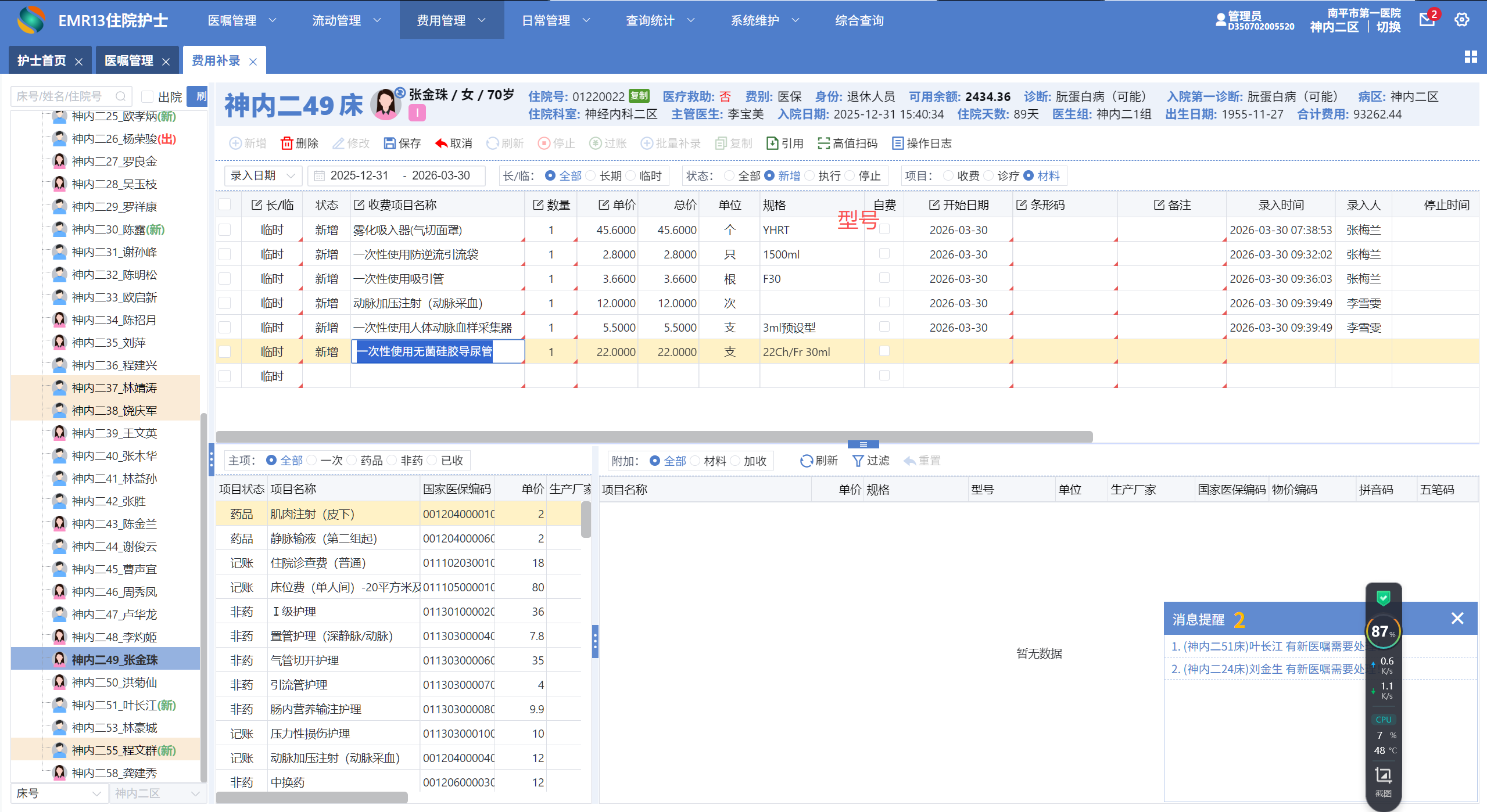
Task: Select the 长期 radio button
Action: pos(591,175)
